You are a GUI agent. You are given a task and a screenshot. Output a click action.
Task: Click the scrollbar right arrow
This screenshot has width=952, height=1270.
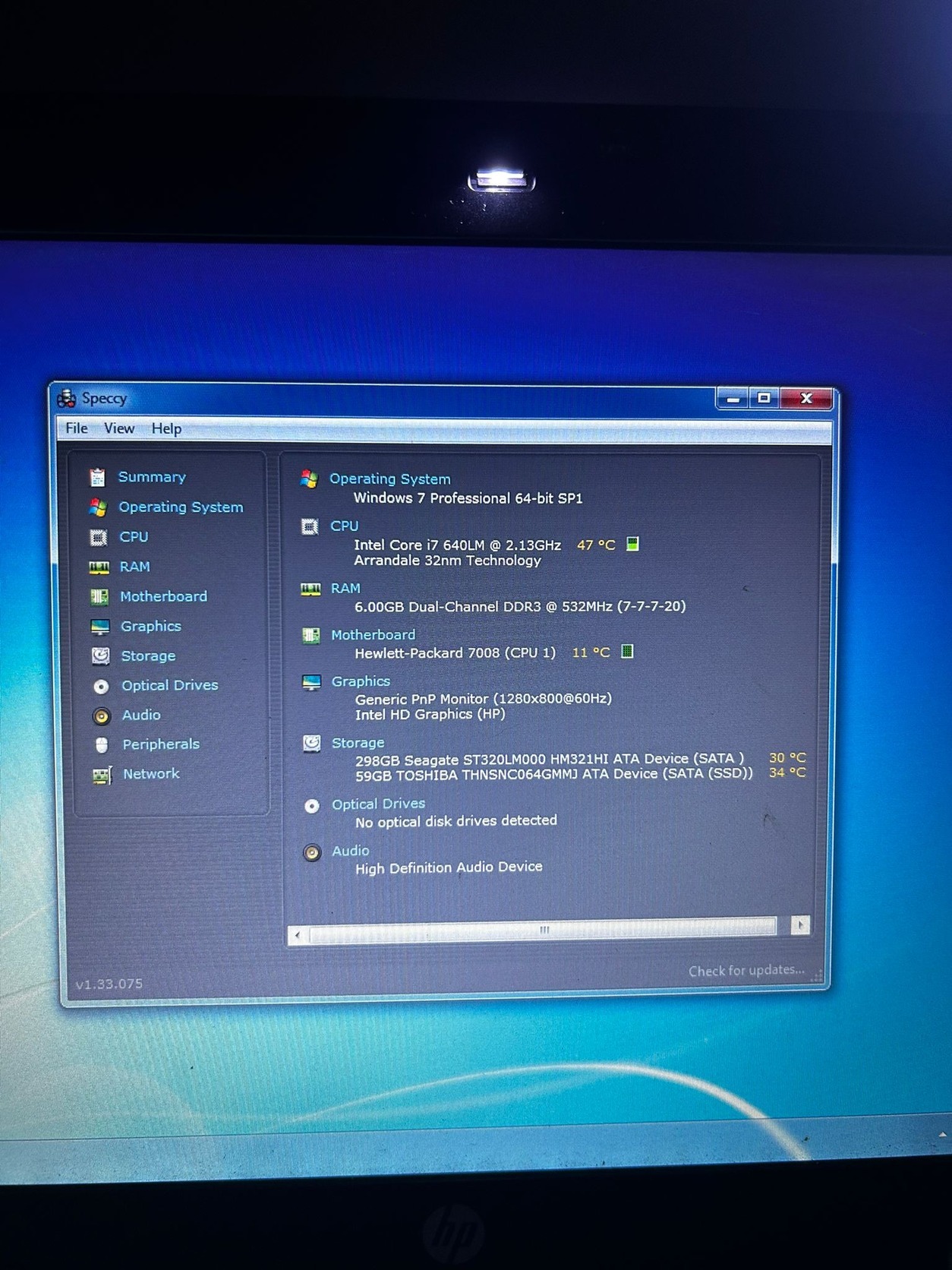(x=800, y=925)
